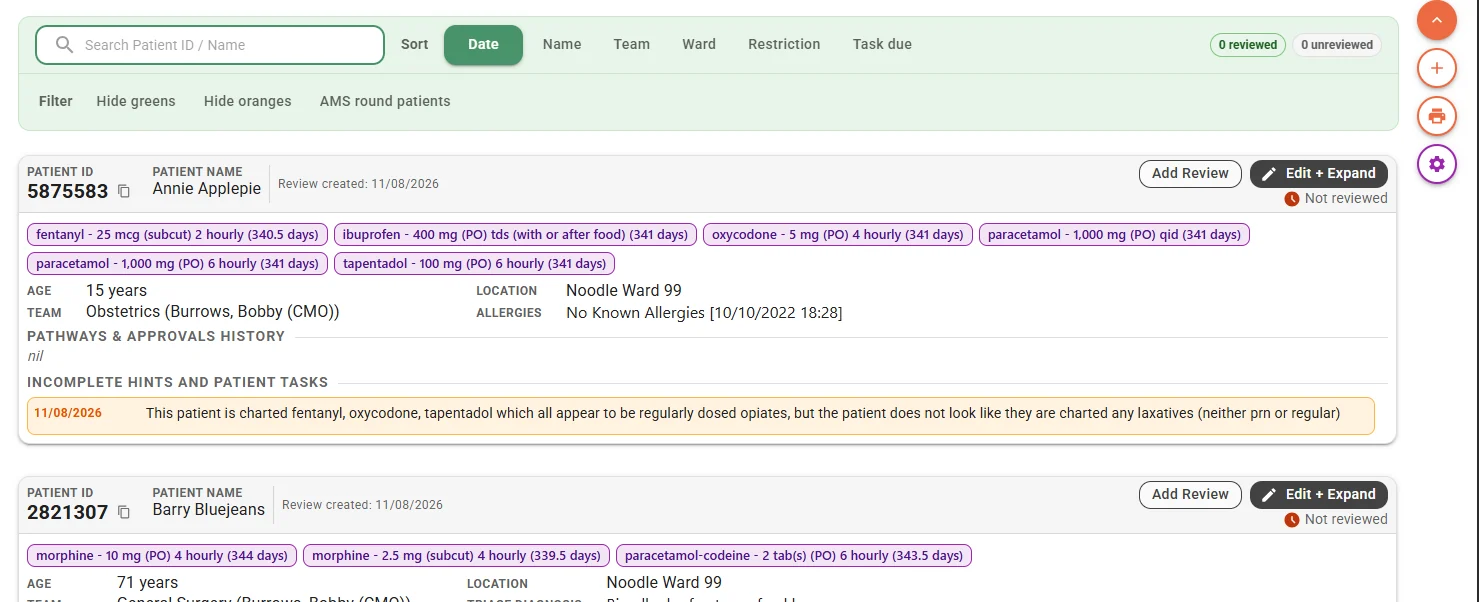Click Annie Applepie's team 'Obstetrics (Burrows, Bobby (CMO))'
Viewport: 1479px width, 602px height.
coord(213,313)
